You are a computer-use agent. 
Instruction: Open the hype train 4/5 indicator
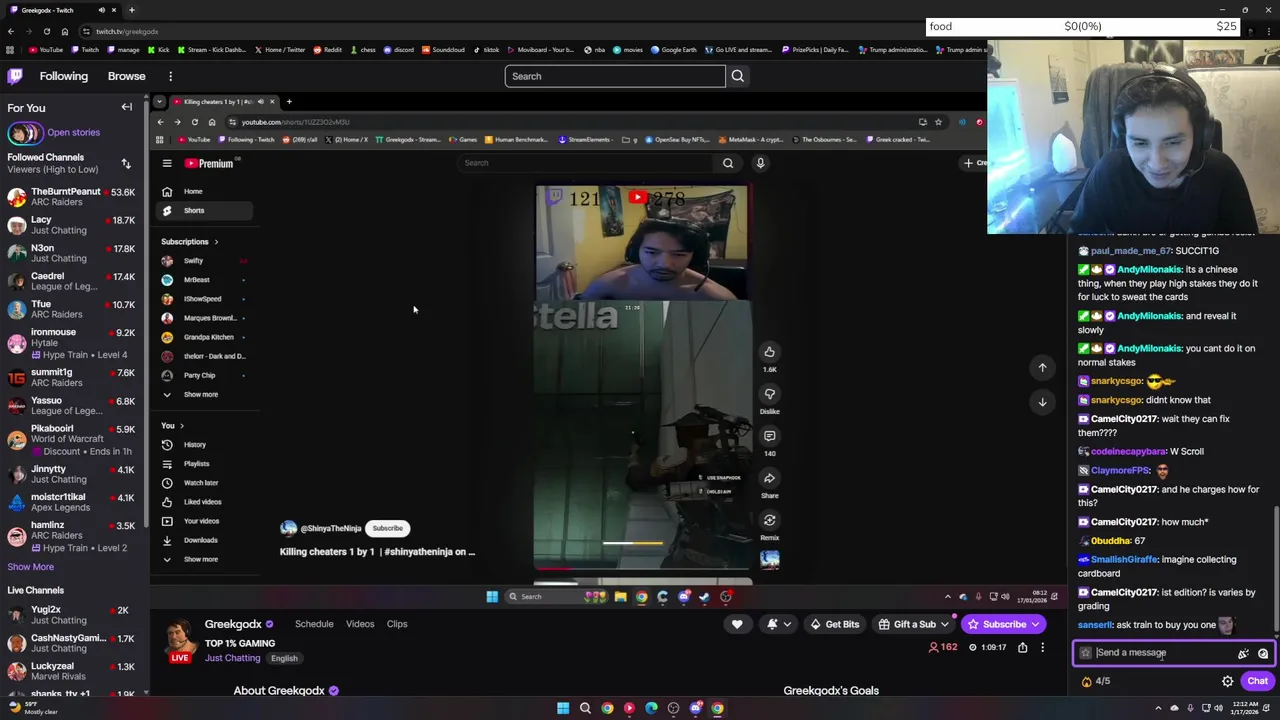pos(1095,681)
